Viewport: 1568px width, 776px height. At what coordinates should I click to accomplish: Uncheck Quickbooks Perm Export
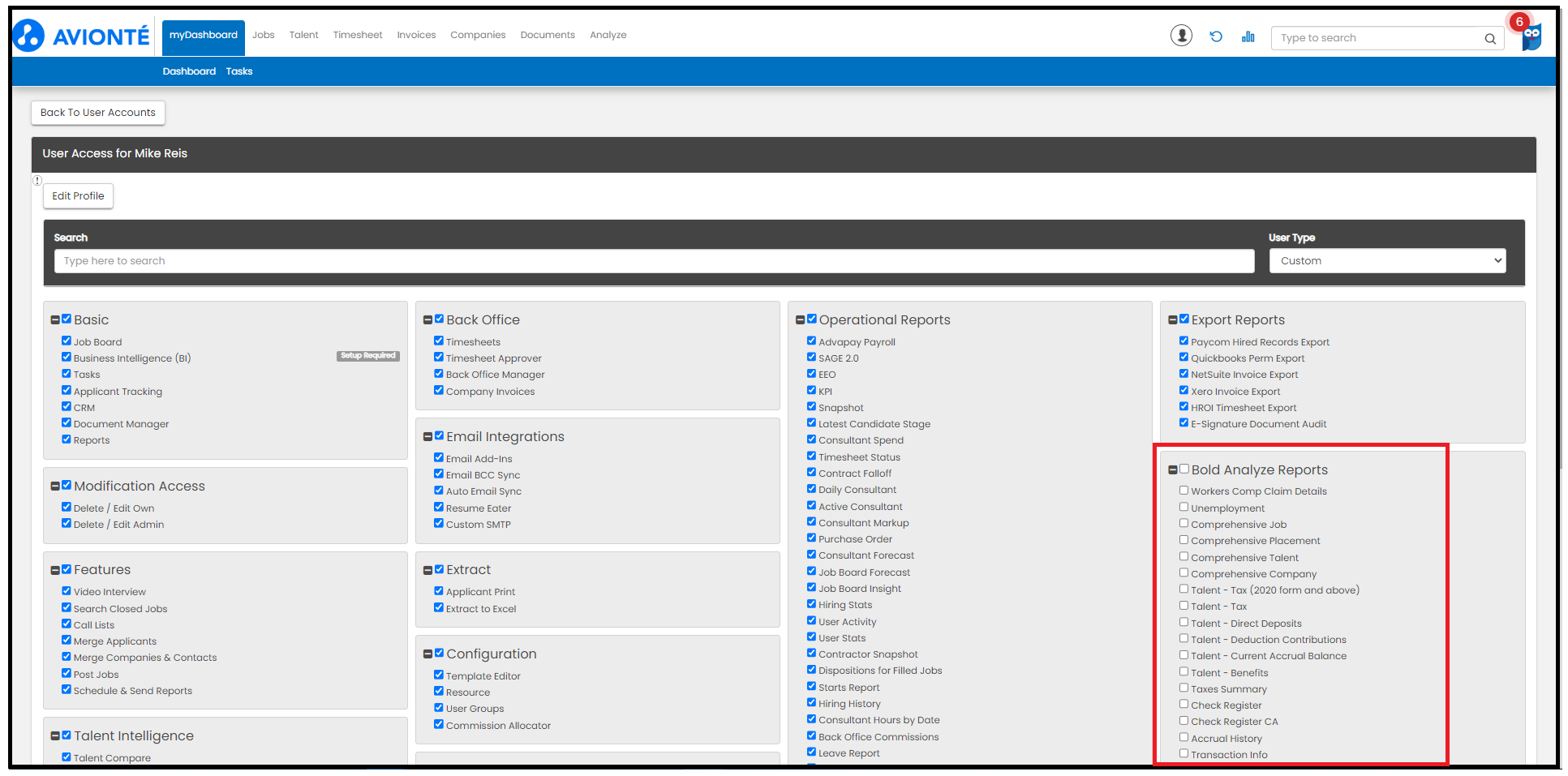[x=1184, y=357]
